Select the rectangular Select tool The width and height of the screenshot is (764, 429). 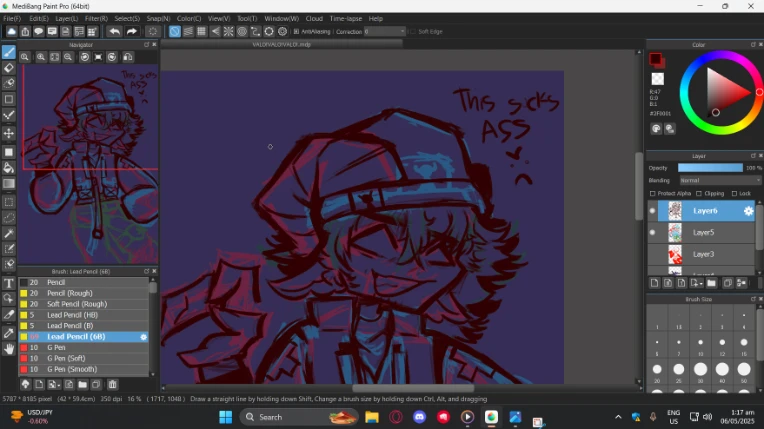[9, 202]
